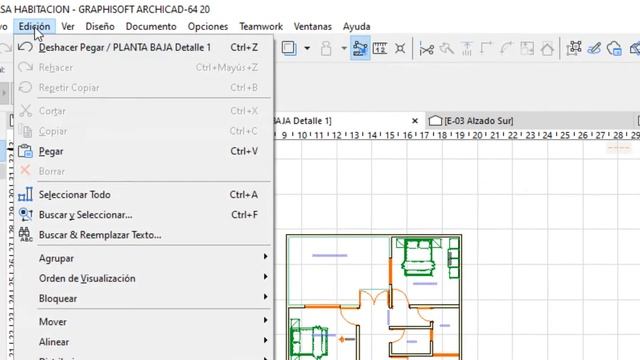640x360 pixels.
Task: Click the clipboard icon beside Pegar
Action: point(25,151)
